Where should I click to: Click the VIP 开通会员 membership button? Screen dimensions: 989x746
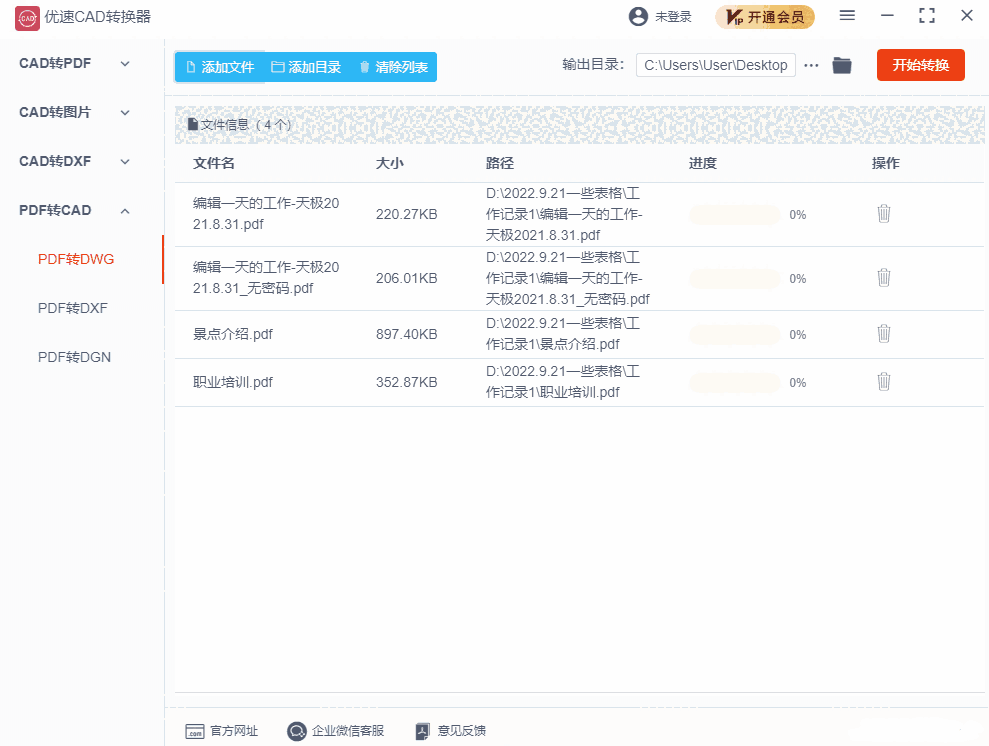[765, 17]
